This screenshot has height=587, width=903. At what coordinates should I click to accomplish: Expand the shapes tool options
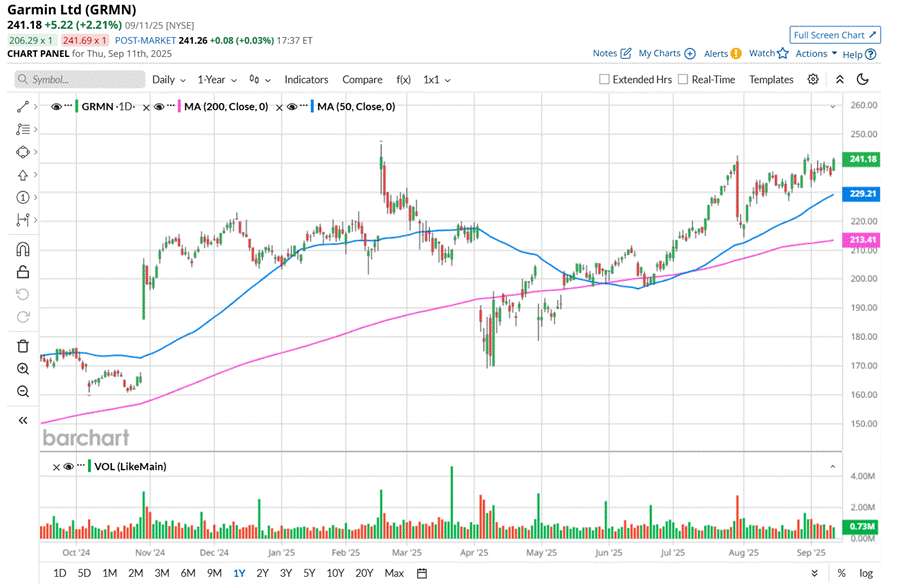tap(36, 152)
